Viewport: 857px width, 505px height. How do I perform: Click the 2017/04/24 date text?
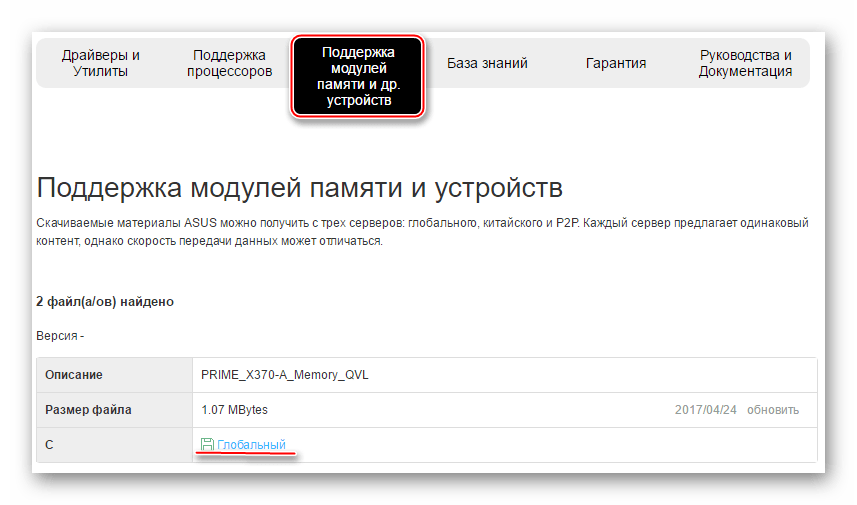coord(705,410)
